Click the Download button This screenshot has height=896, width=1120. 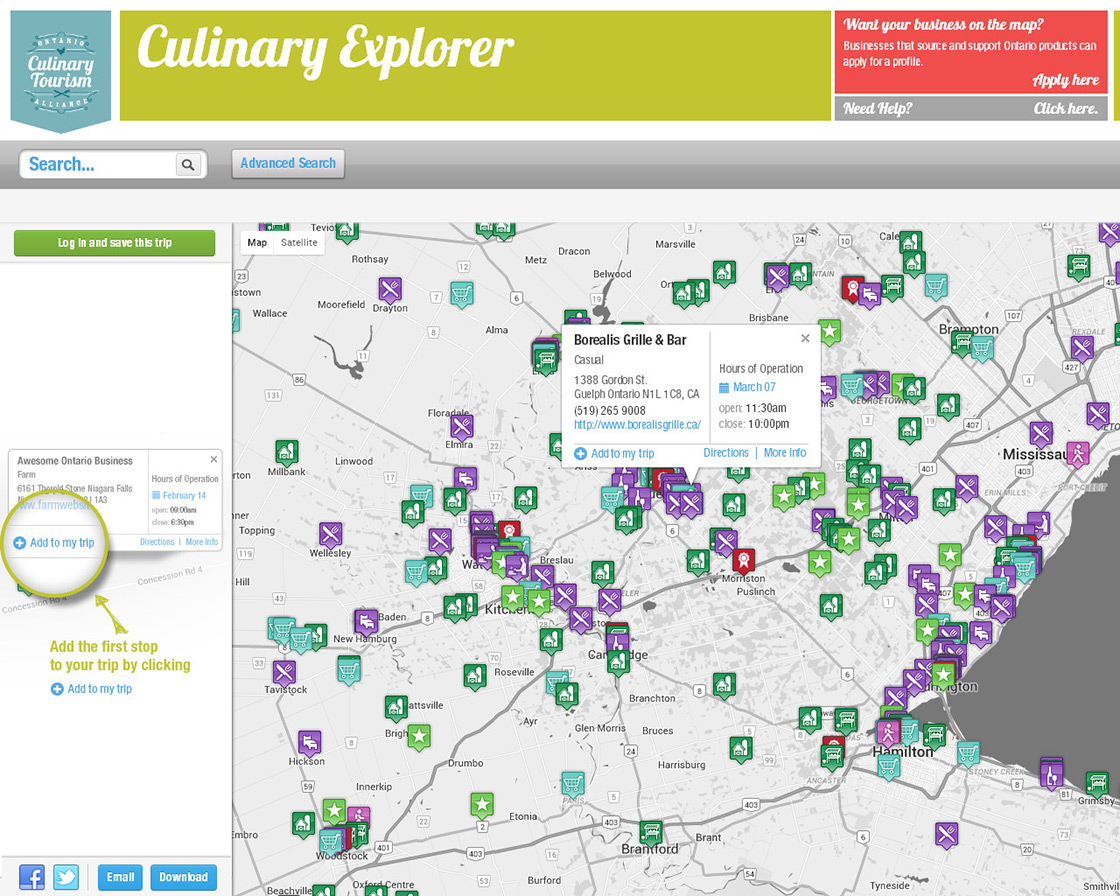click(184, 877)
